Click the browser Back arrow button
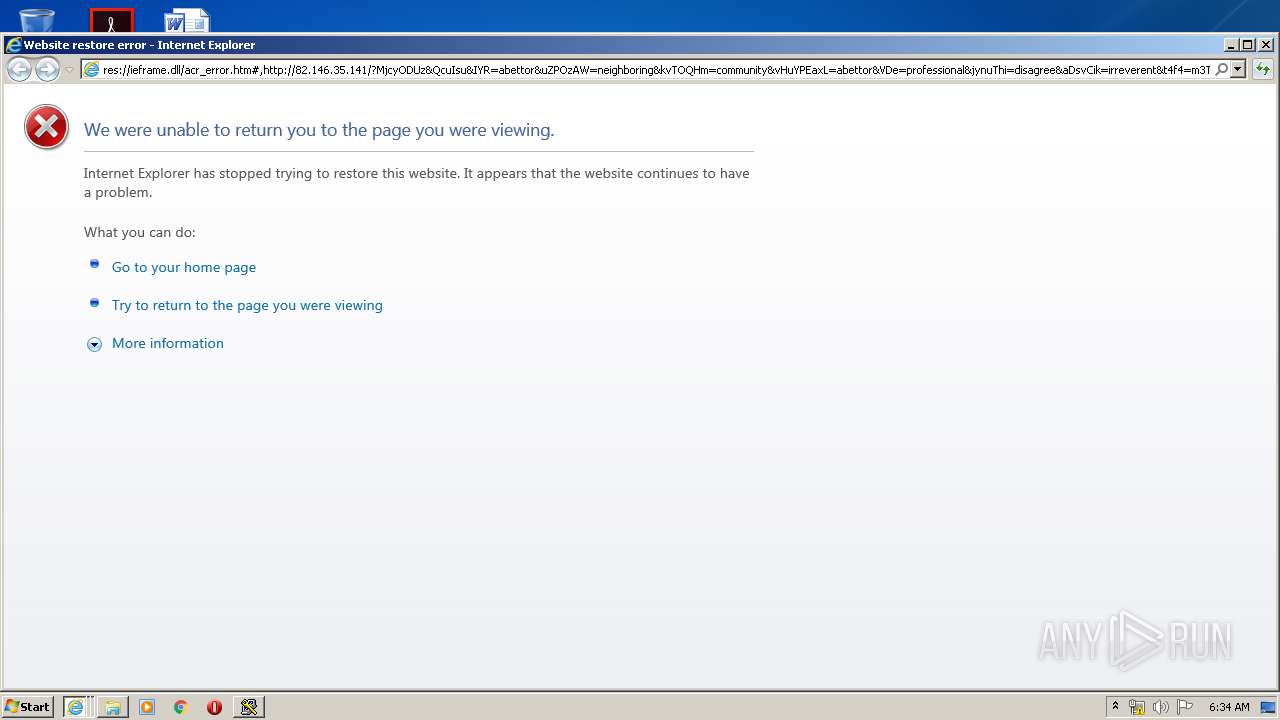1280x720 pixels. [x=19, y=69]
